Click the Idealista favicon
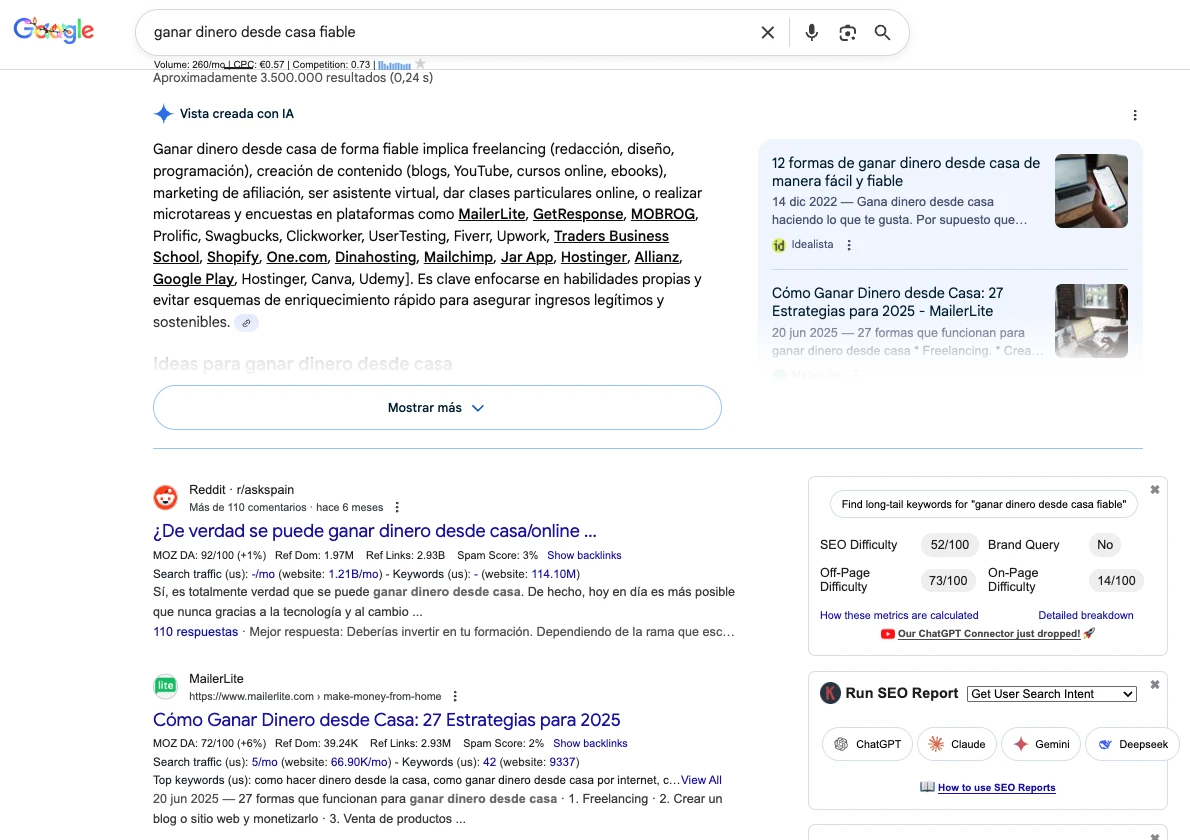 [x=779, y=245]
